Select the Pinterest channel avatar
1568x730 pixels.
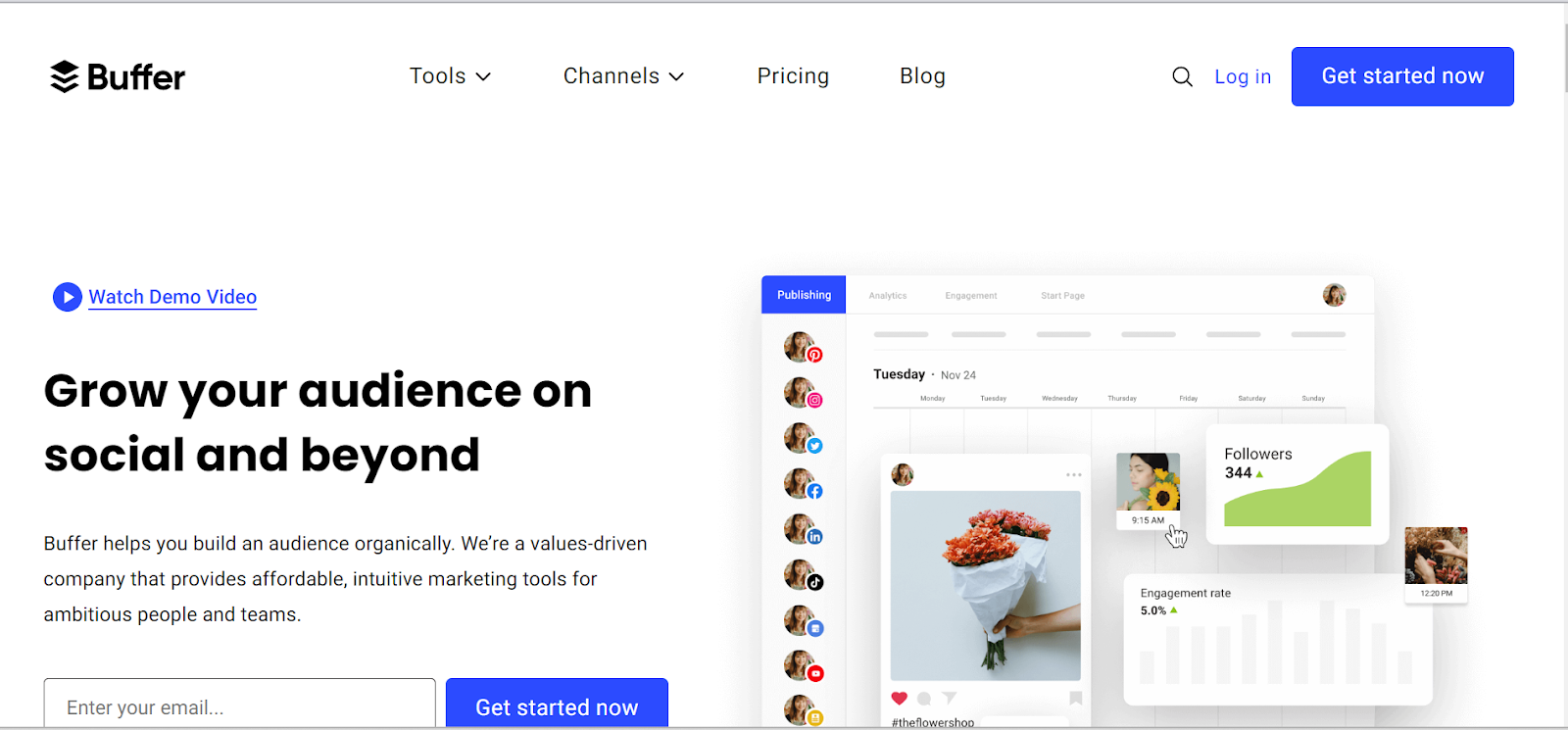click(x=803, y=348)
